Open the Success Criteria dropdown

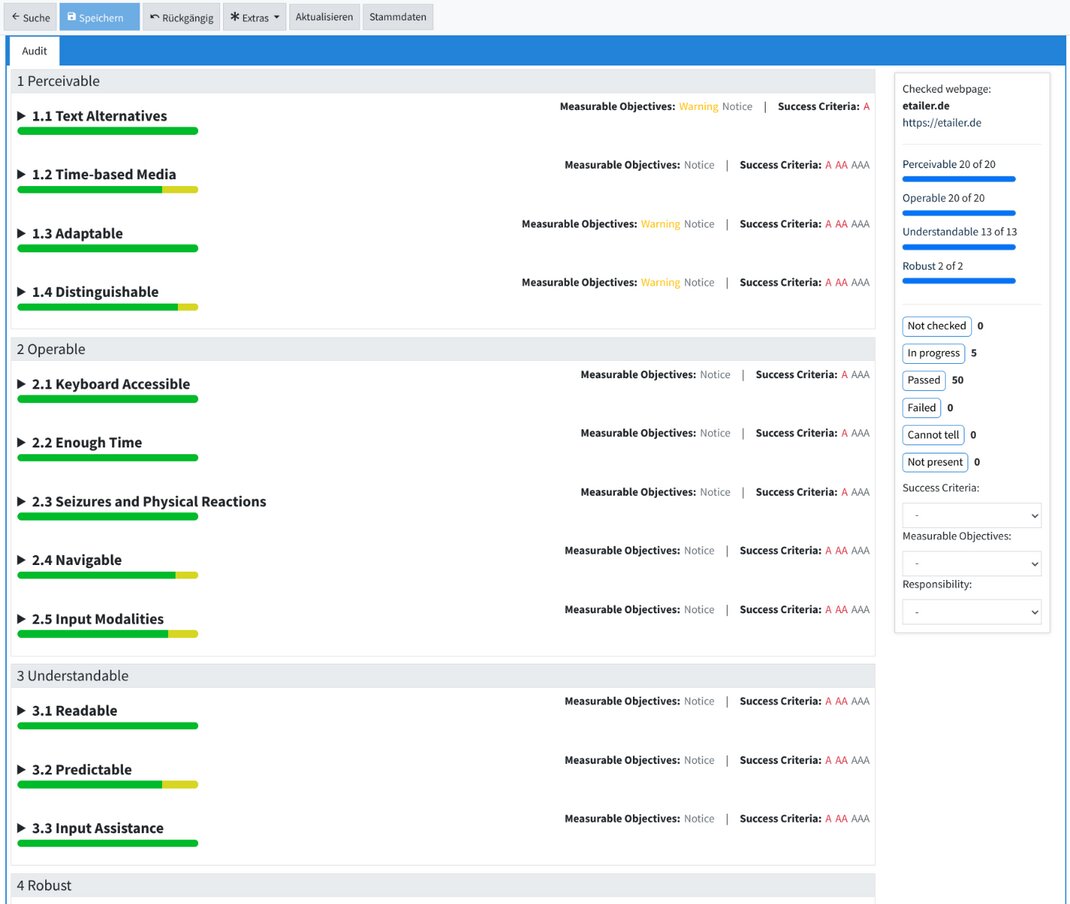(x=971, y=516)
